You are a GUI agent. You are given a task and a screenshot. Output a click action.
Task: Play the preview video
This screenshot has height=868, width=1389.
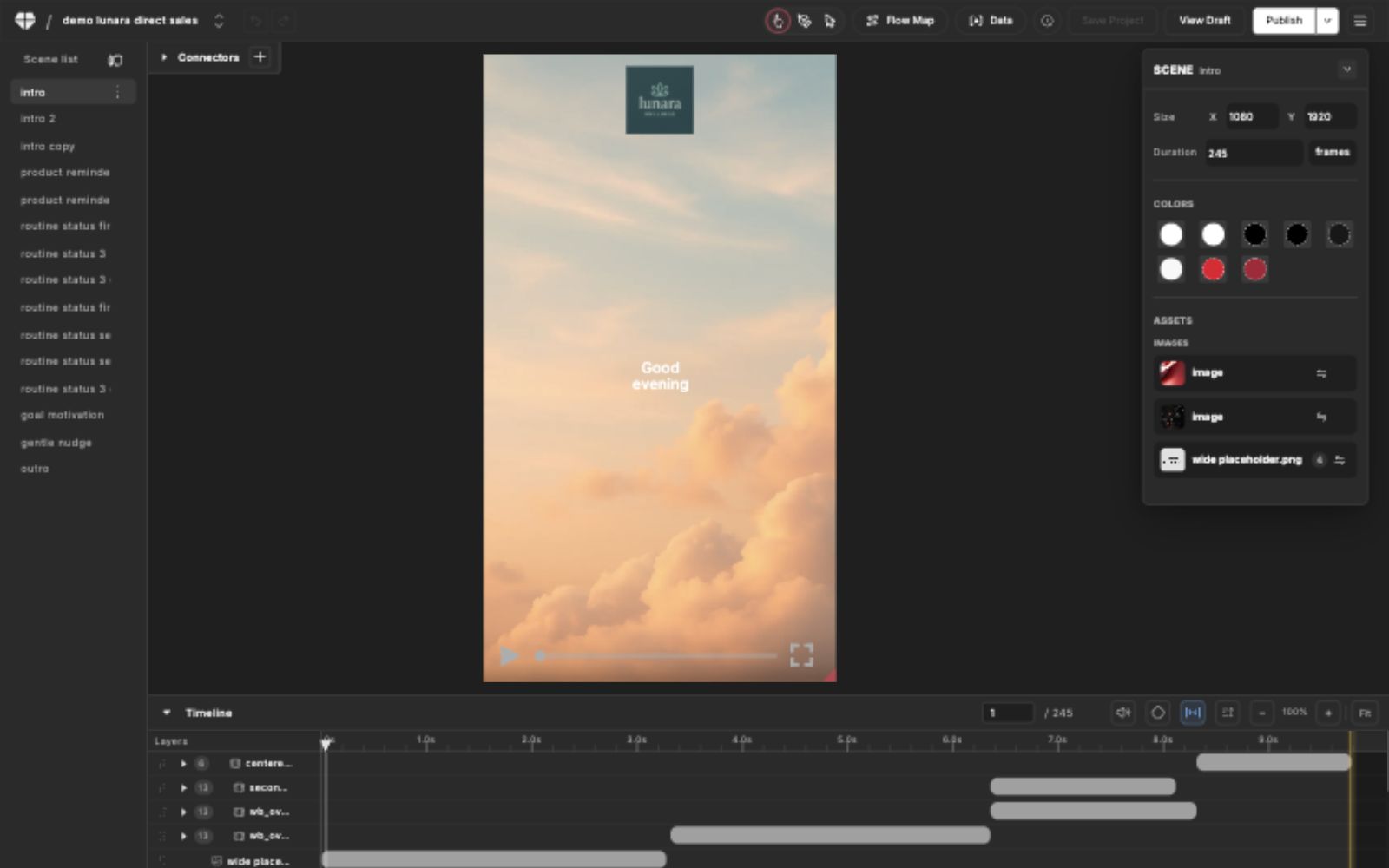coord(510,655)
